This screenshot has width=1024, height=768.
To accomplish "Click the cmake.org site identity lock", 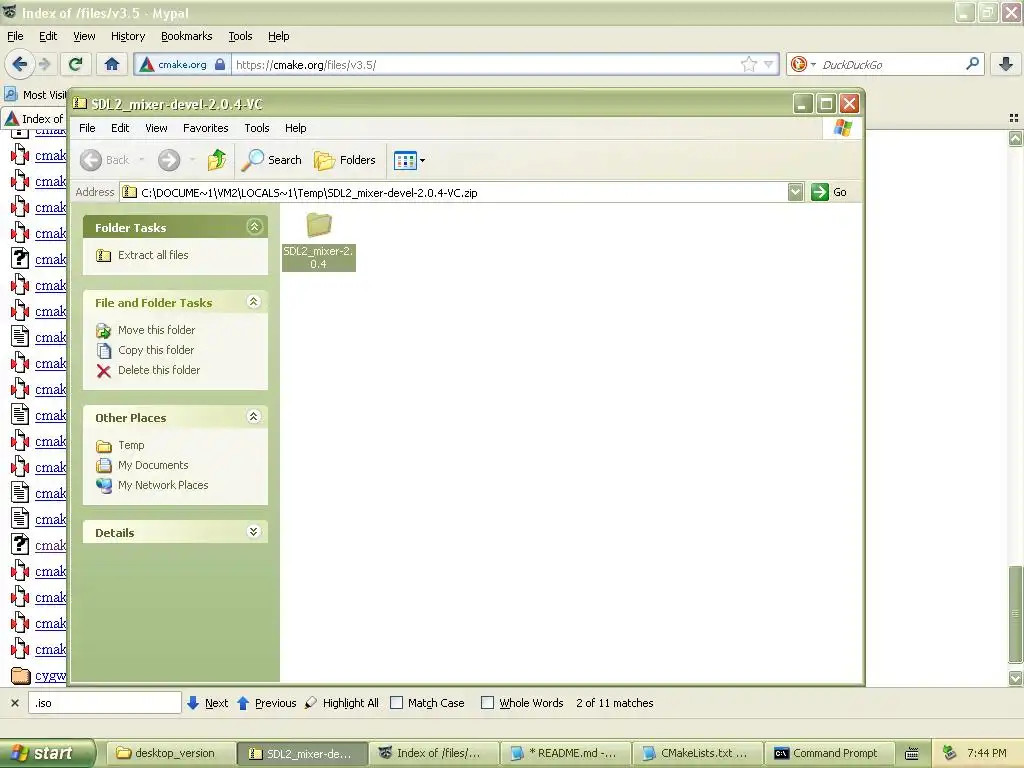I will [x=220, y=64].
